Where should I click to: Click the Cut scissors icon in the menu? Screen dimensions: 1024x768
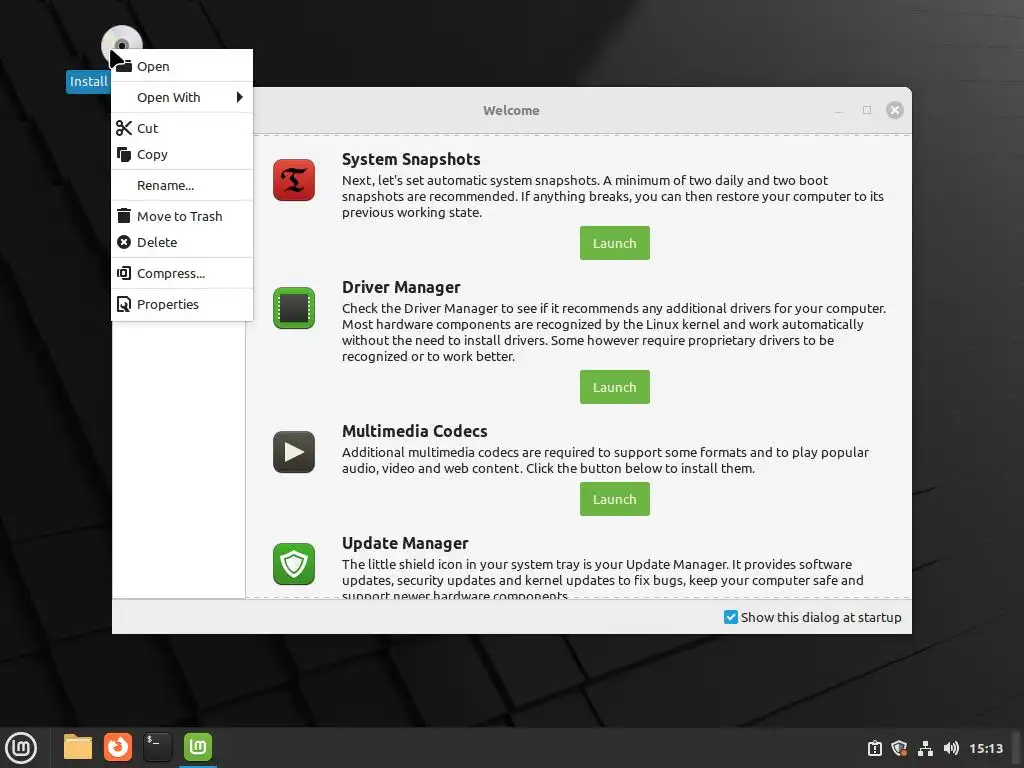pos(124,128)
